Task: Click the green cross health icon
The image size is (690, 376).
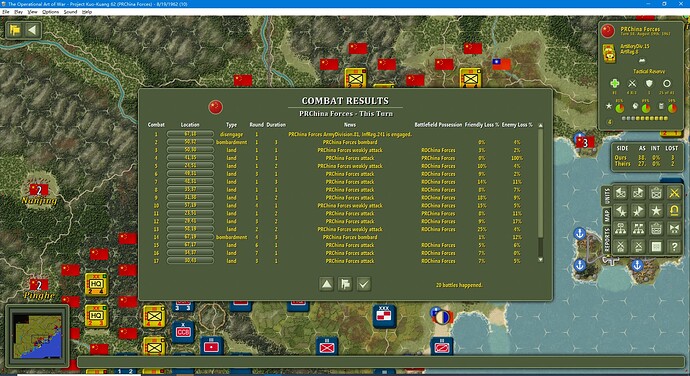Action: click(615, 83)
